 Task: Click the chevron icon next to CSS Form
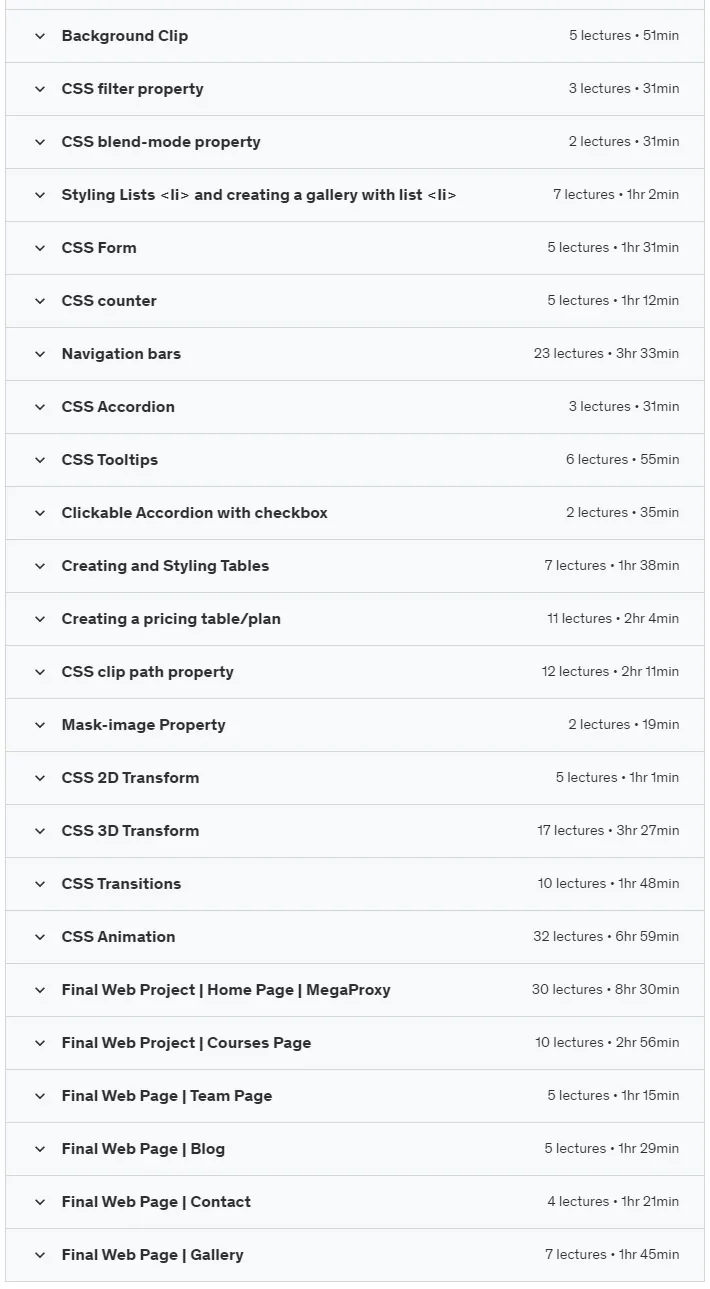coord(40,248)
